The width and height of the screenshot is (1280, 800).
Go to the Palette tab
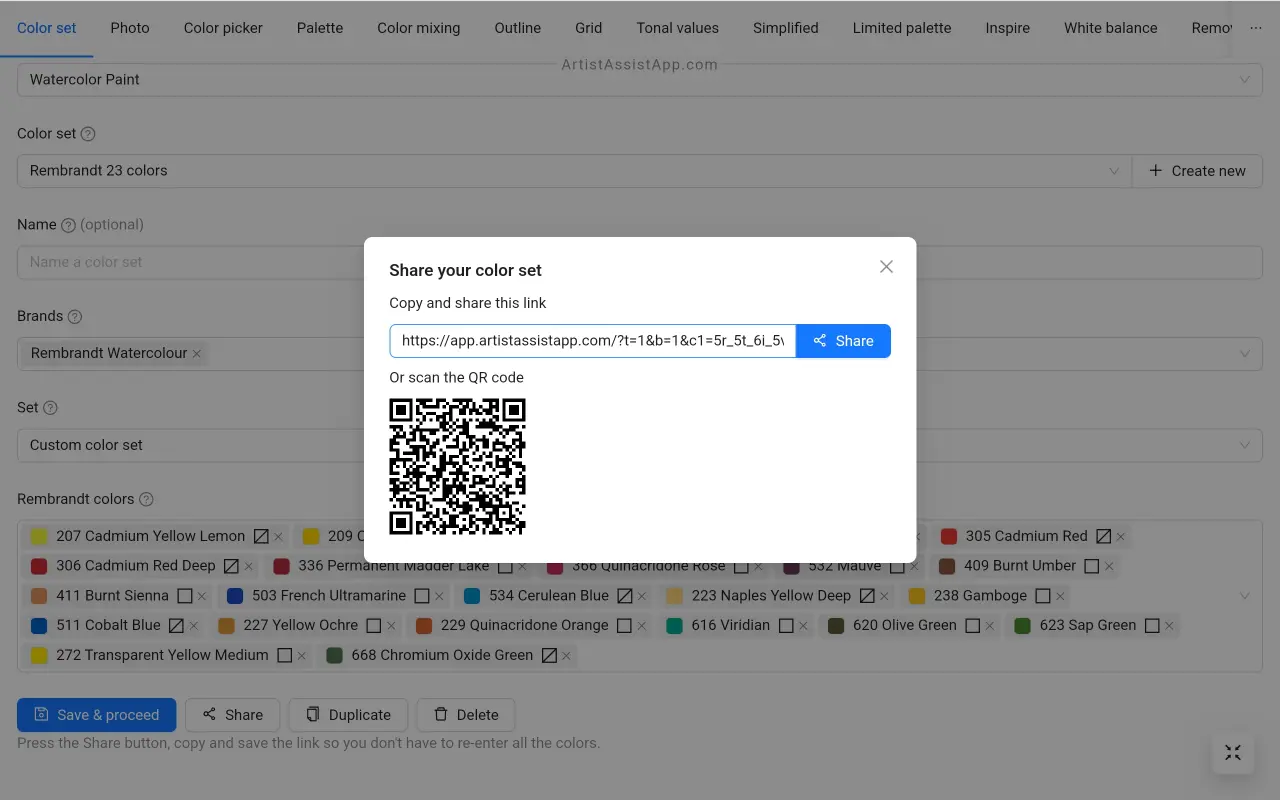pyautogui.click(x=320, y=28)
